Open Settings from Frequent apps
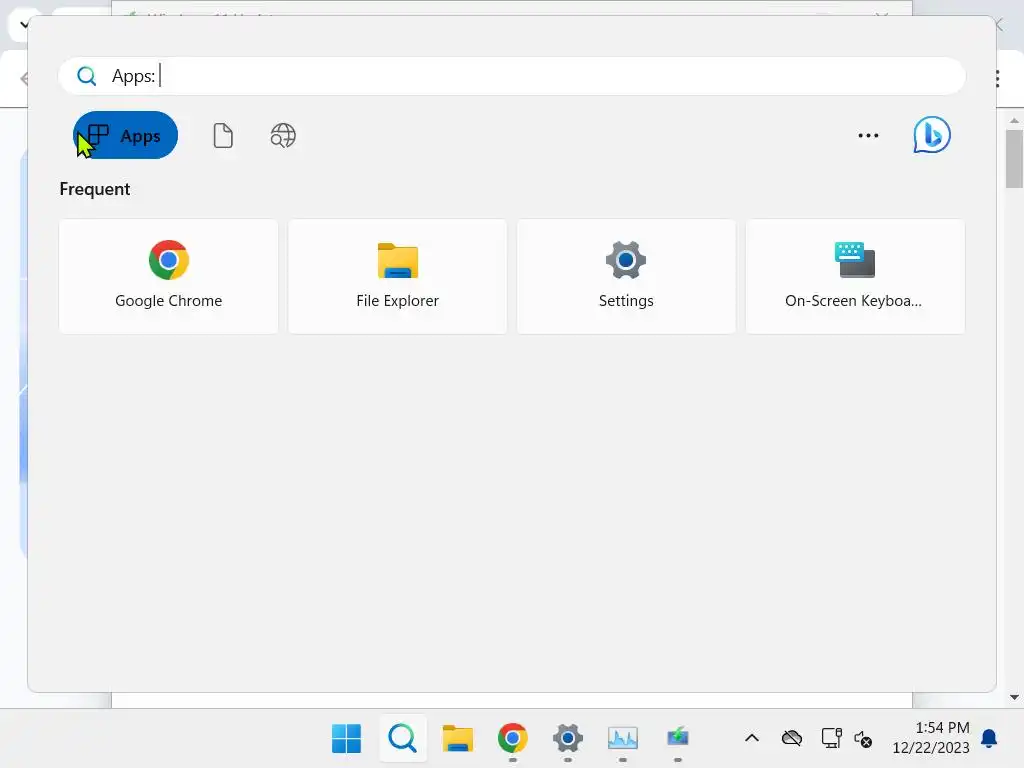This screenshot has width=1024, height=768. point(626,276)
